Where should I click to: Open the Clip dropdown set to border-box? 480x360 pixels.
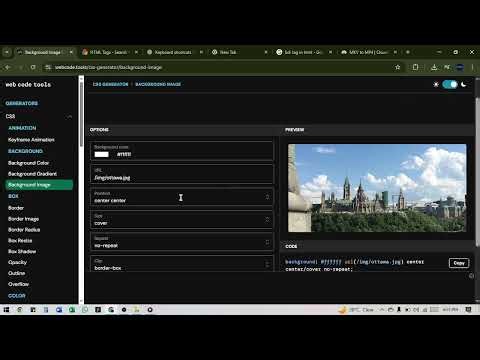(x=182, y=264)
